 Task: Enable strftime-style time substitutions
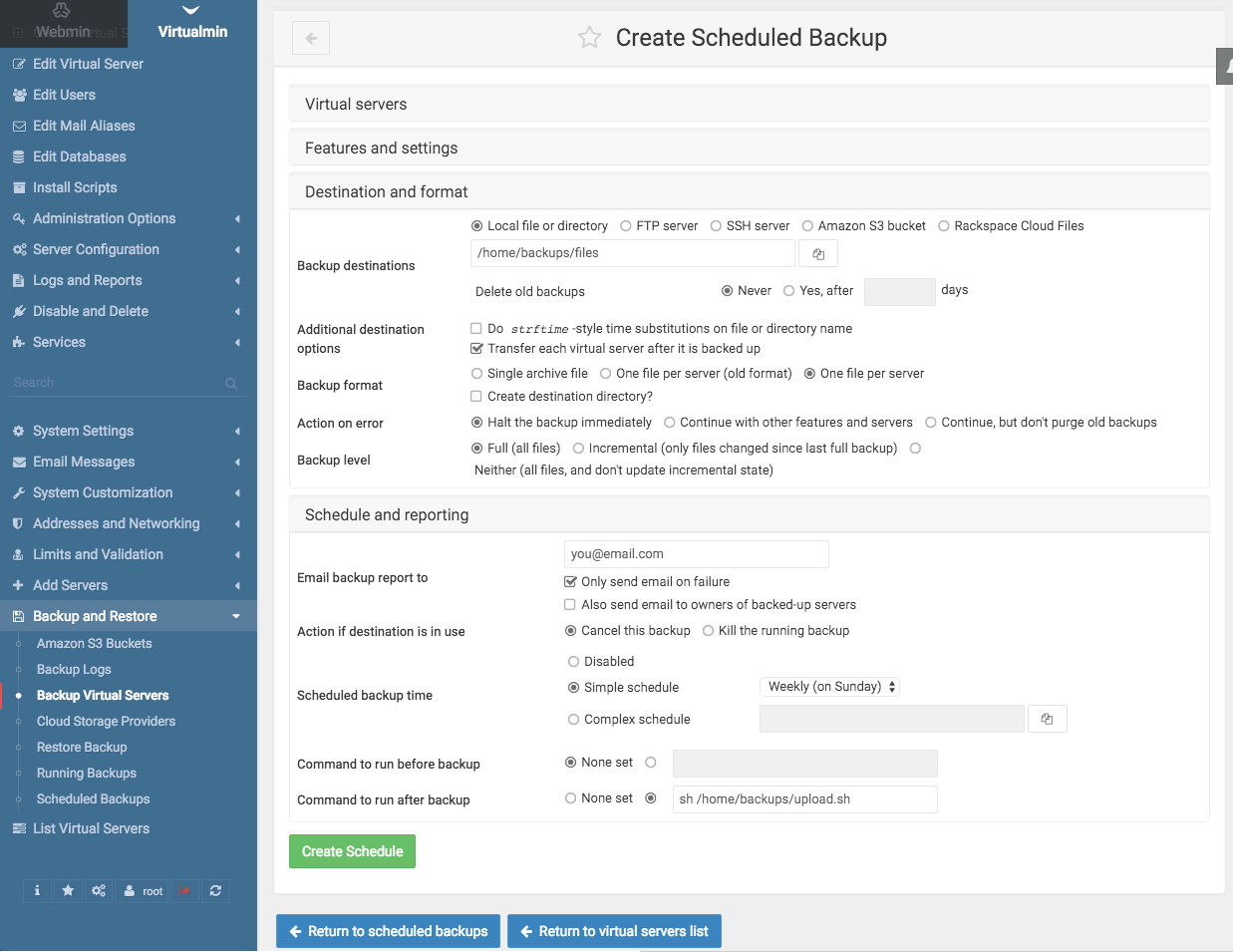point(474,328)
